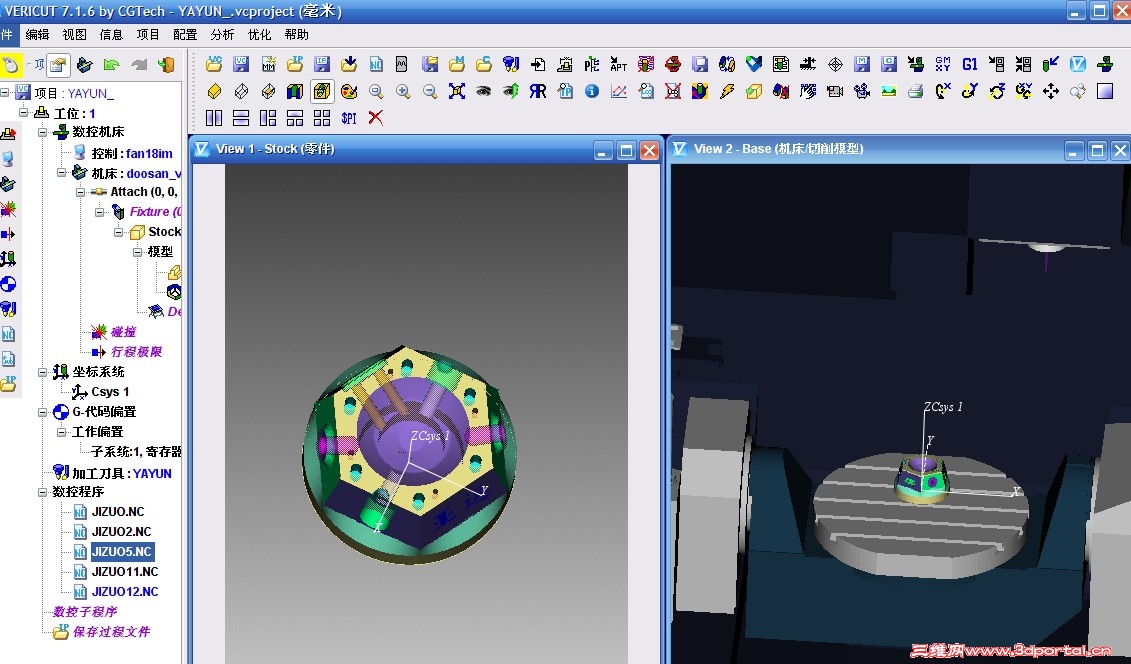Select JIZUO12.NC program
Screen dimensions: 1131x664
(x=125, y=592)
